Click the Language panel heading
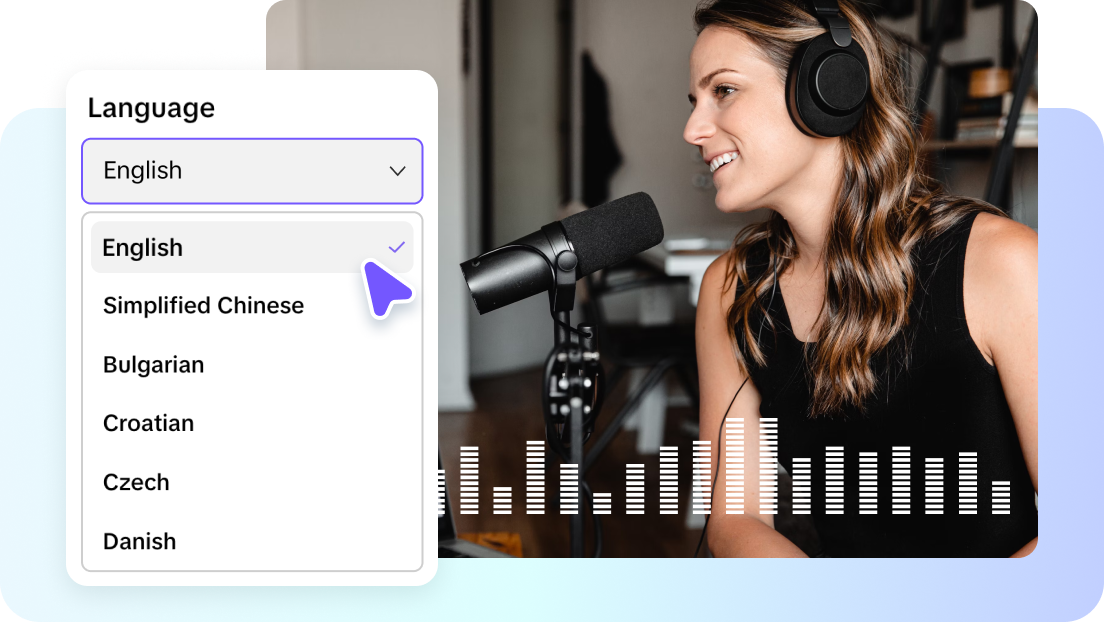The height and width of the screenshot is (624, 1104). [x=151, y=107]
